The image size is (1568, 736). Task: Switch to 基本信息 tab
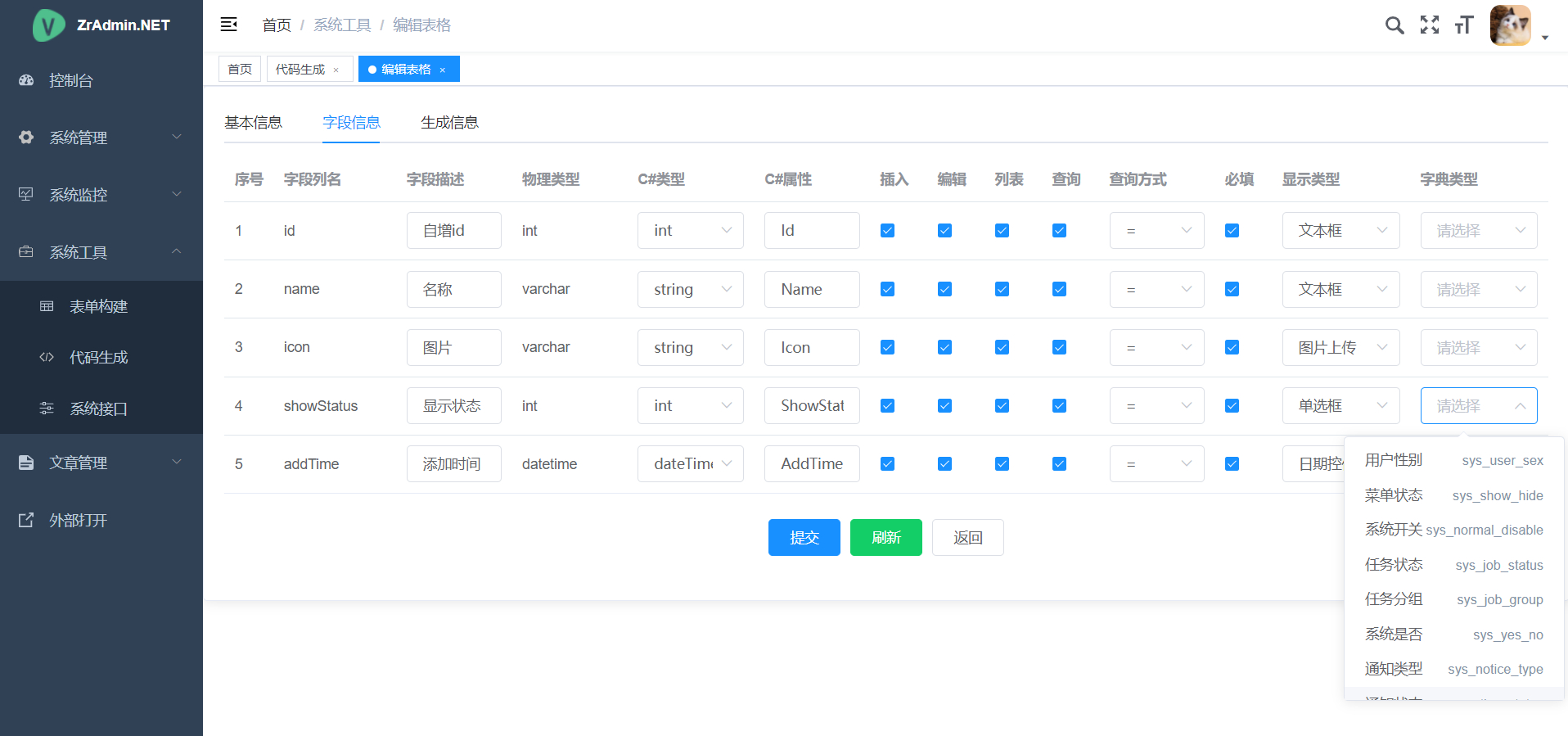(x=253, y=123)
